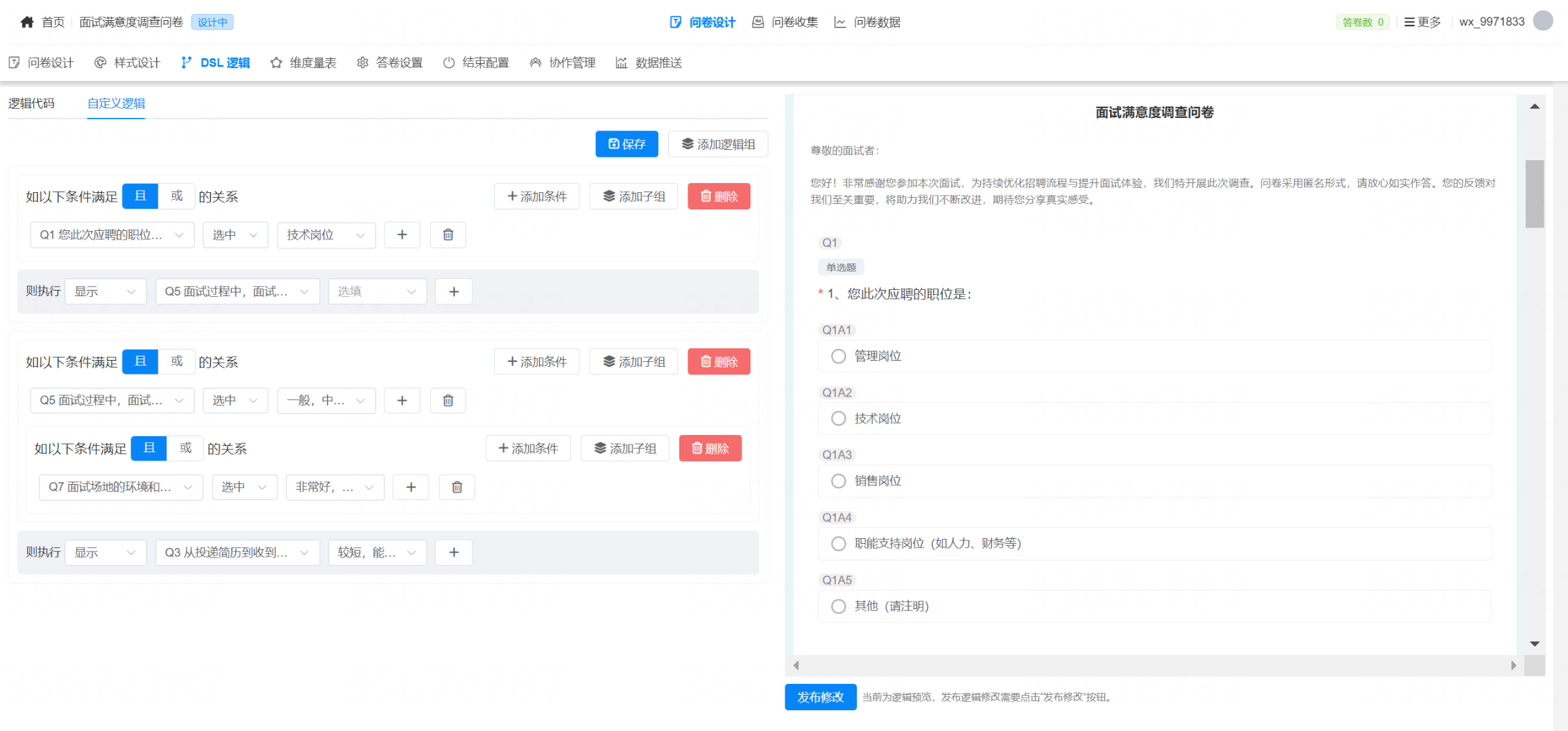The image size is (1568, 731).
Task: Delete the Q1 condition using trash icon
Action: [x=448, y=234]
